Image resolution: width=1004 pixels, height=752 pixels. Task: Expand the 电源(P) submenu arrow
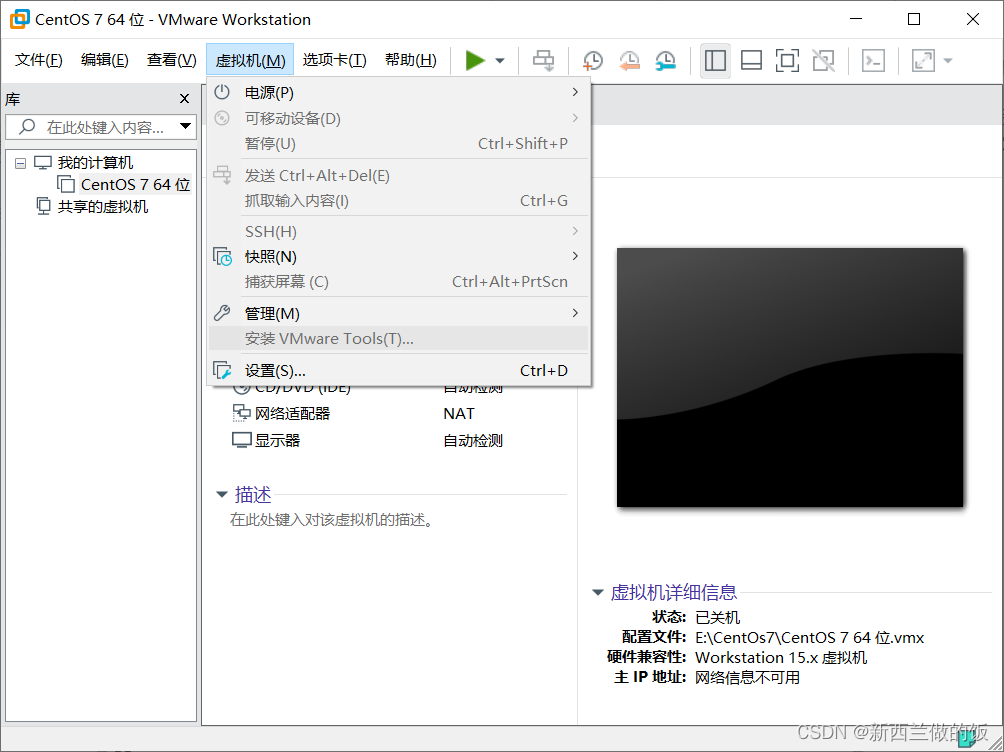click(x=575, y=92)
